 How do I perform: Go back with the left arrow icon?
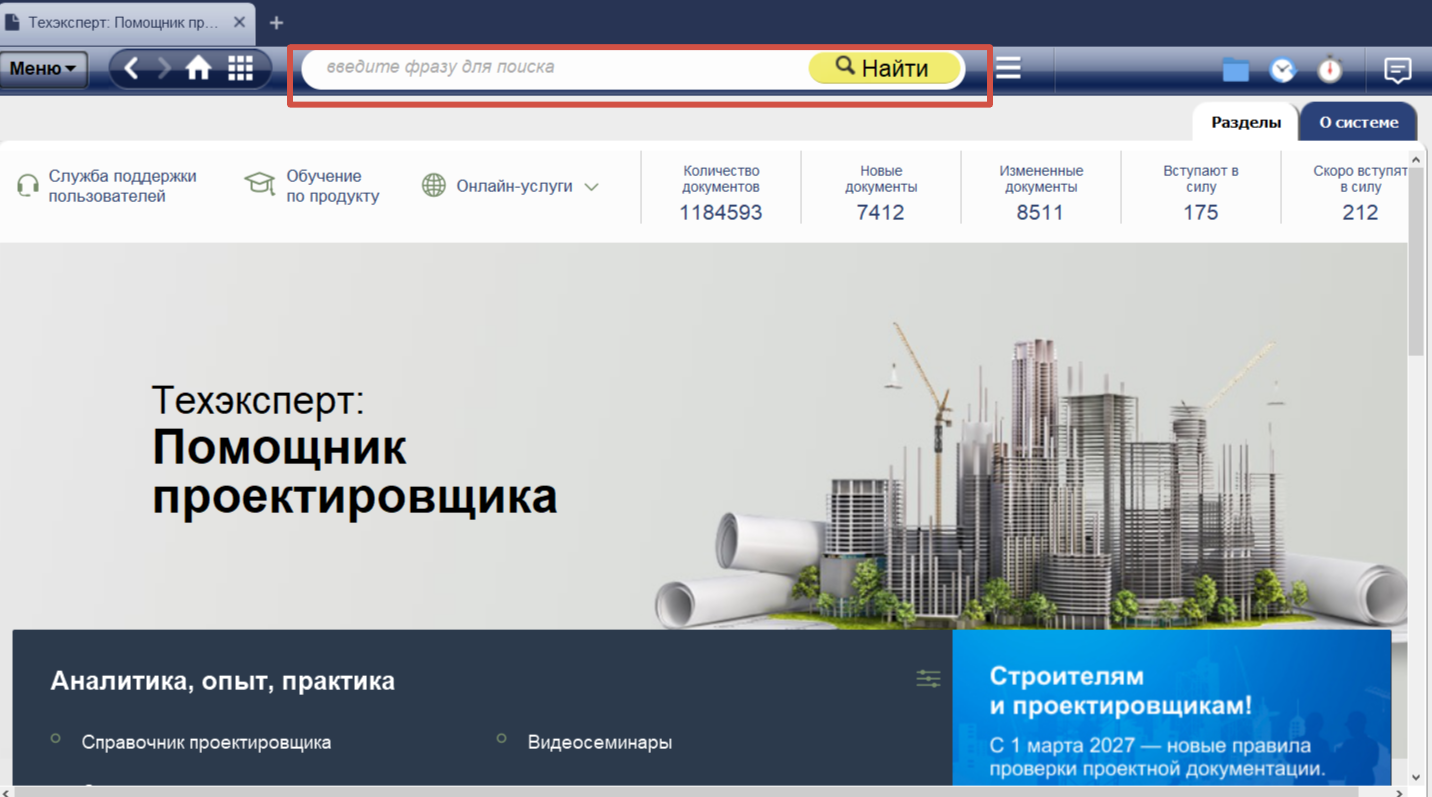coord(131,68)
